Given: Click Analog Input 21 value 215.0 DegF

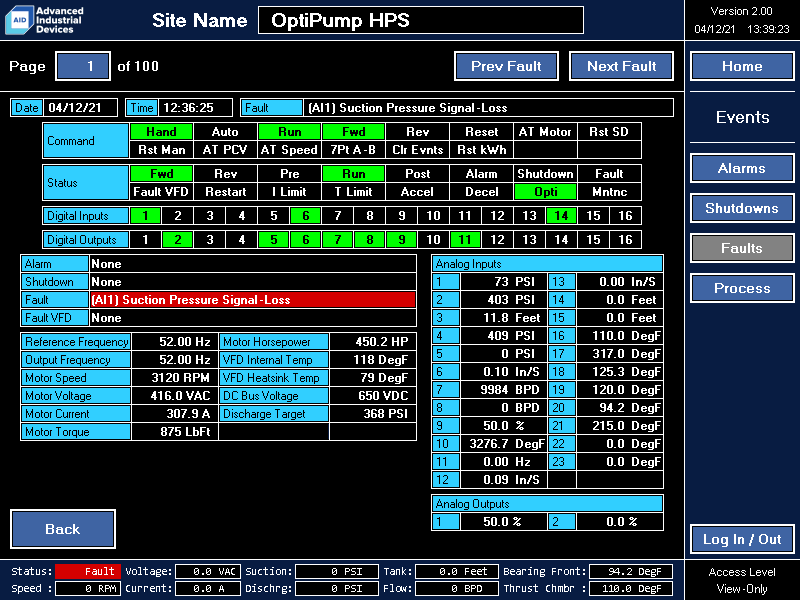Looking at the screenshot, I should pyautogui.click(x=620, y=426).
